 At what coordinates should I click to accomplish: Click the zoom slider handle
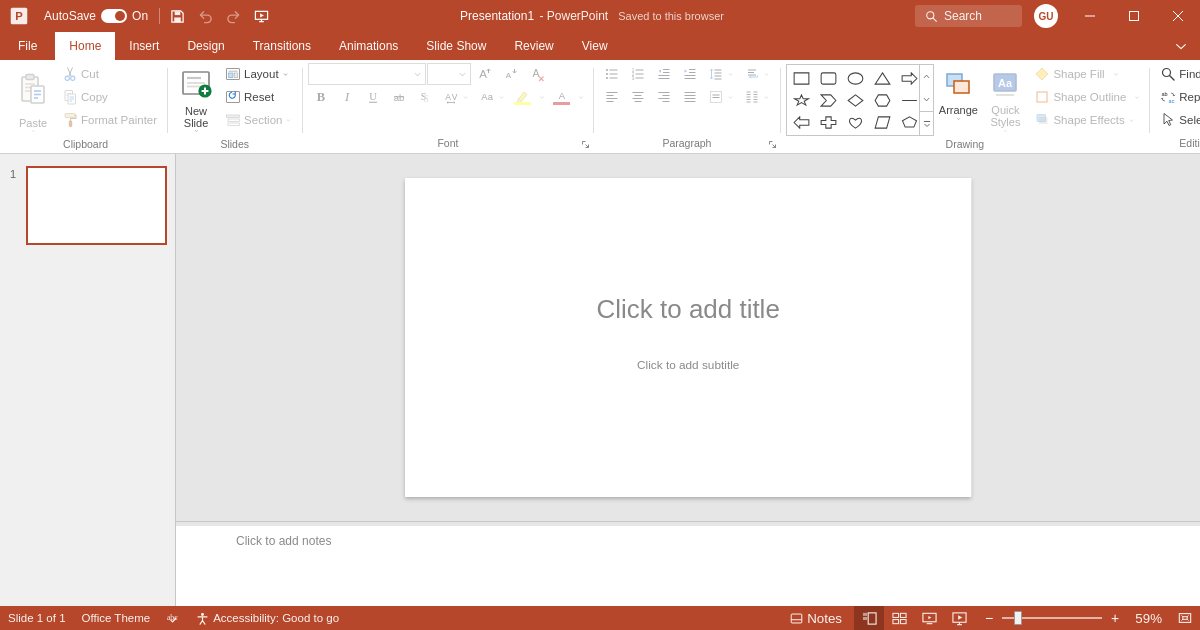click(1018, 618)
